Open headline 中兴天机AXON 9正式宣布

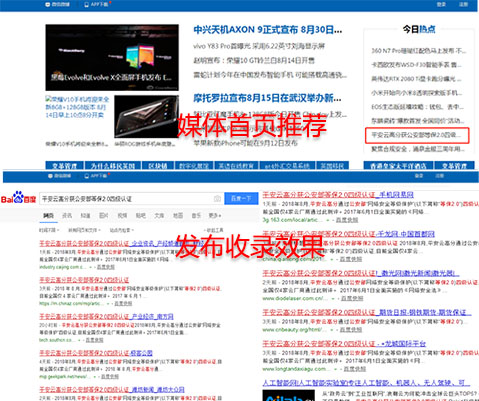coord(268,30)
